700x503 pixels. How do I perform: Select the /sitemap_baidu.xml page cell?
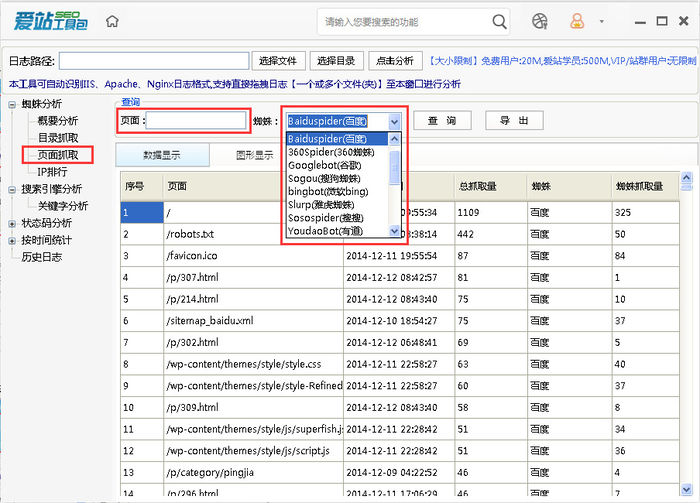pyautogui.click(x=253, y=321)
